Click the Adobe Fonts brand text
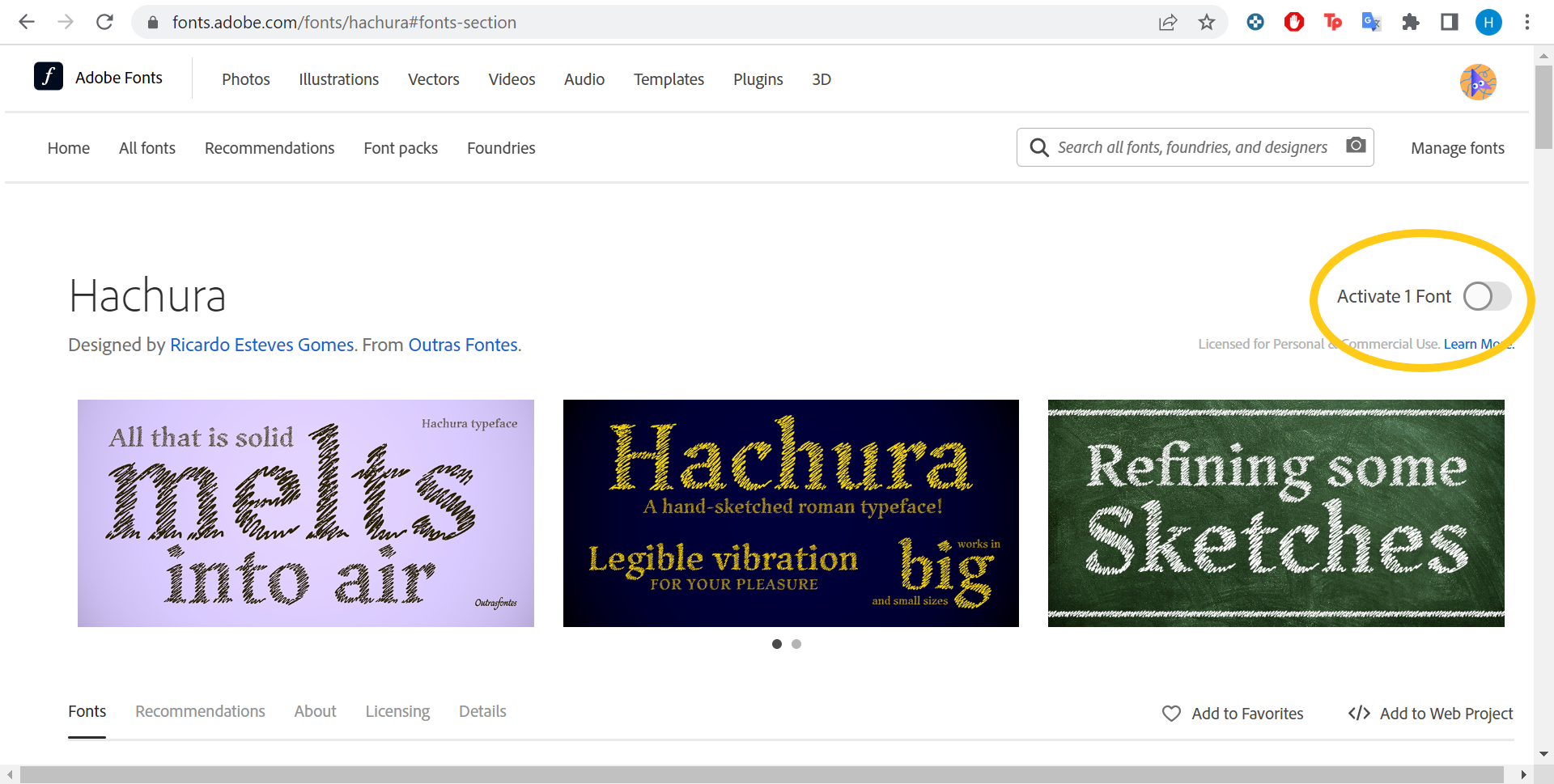 coord(119,78)
